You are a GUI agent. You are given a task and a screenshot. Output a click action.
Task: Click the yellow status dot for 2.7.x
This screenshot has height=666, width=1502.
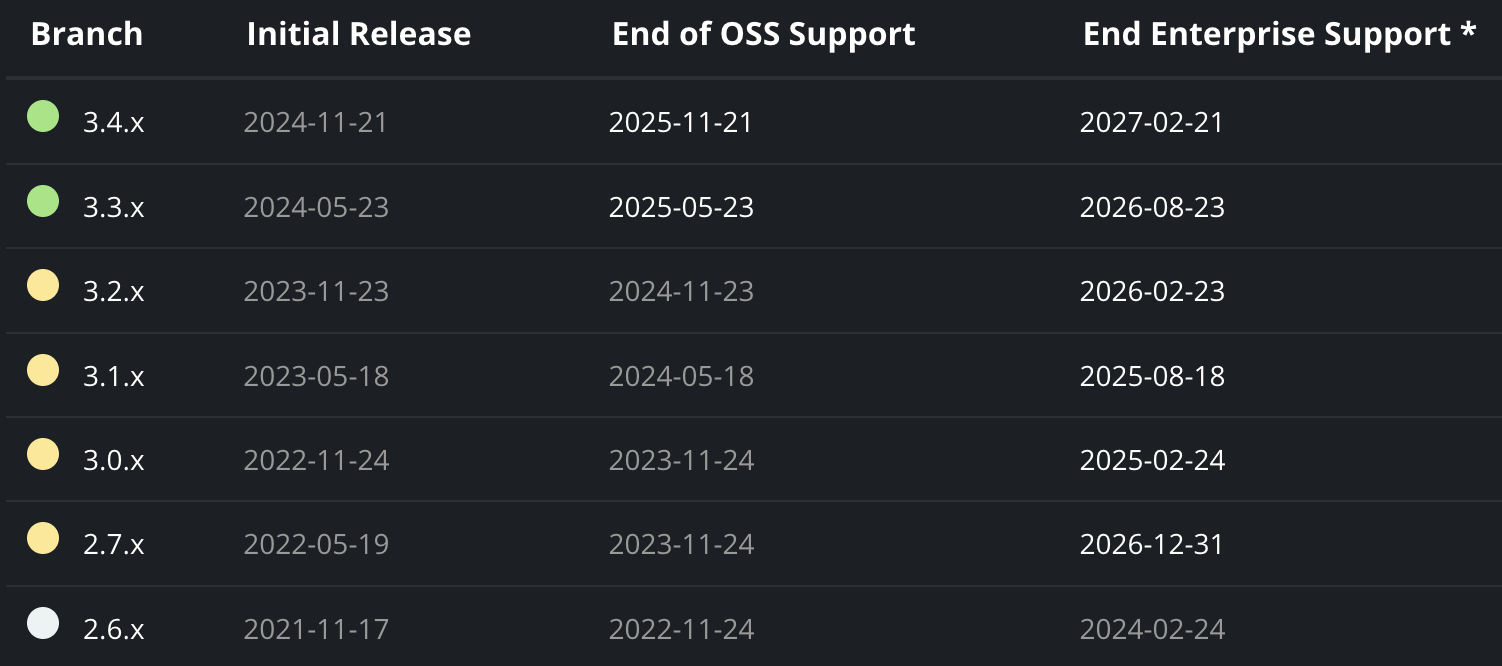[43, 538]
